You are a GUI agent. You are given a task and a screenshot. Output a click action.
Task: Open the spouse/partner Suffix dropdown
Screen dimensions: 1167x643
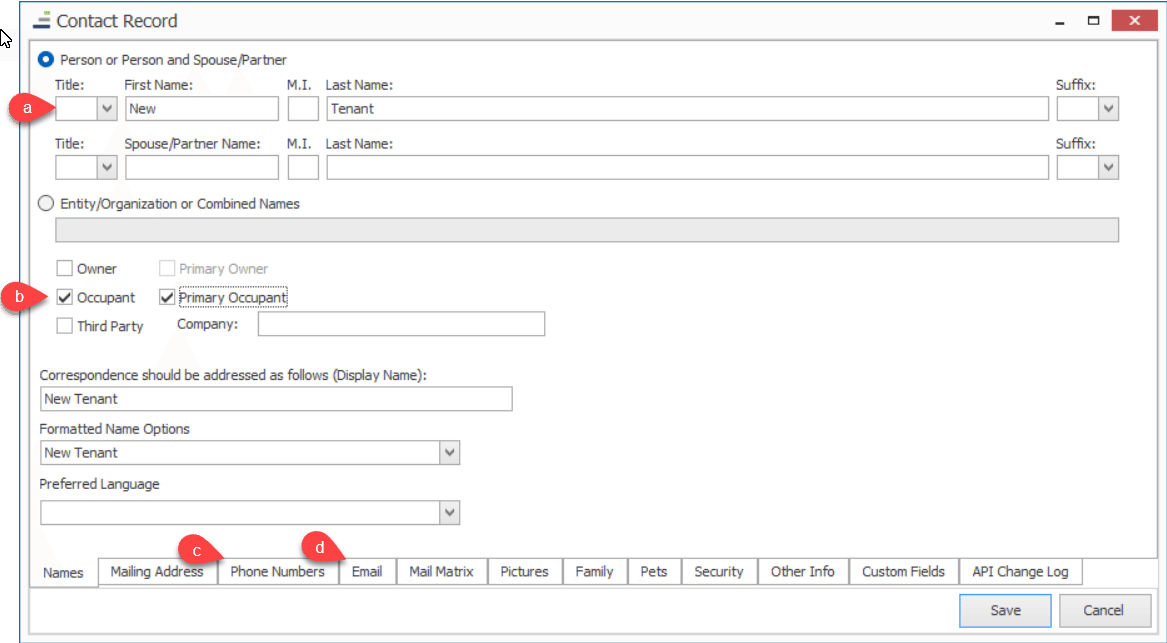click(1108, 167)
